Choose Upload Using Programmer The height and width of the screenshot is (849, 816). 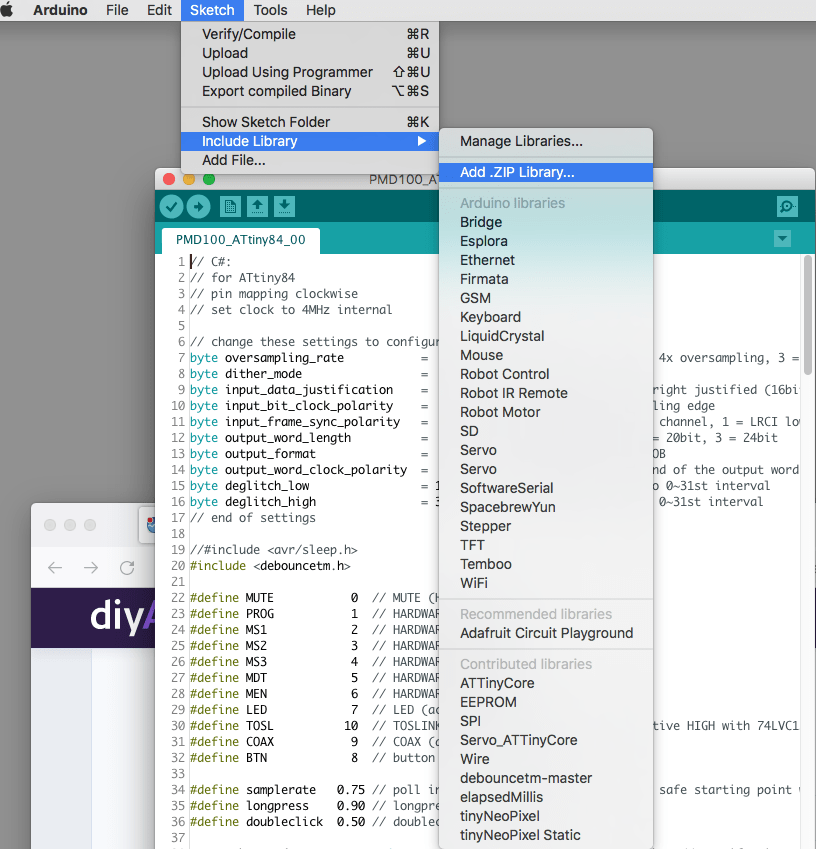tap(310, 72)
